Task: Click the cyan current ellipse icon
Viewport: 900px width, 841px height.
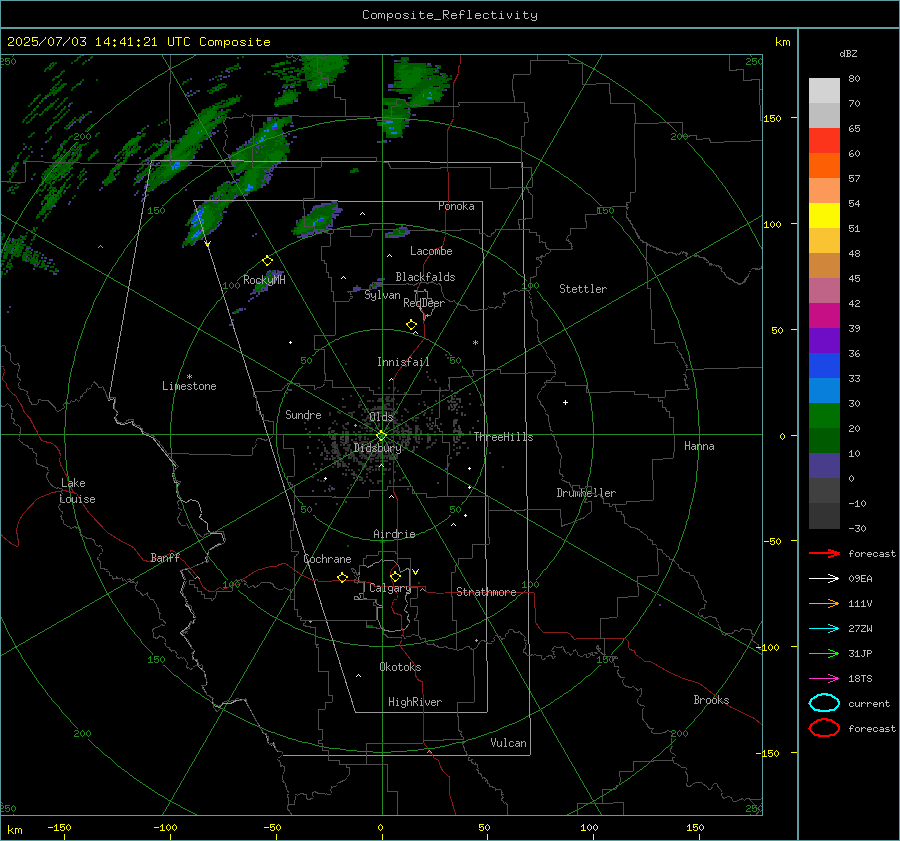Action: (824, 703)
